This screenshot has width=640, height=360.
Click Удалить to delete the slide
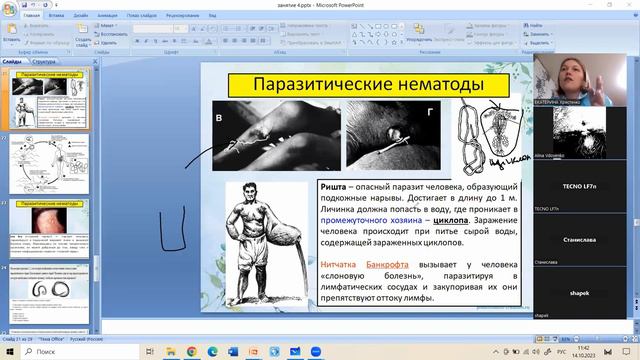click(x=106, y=42)
